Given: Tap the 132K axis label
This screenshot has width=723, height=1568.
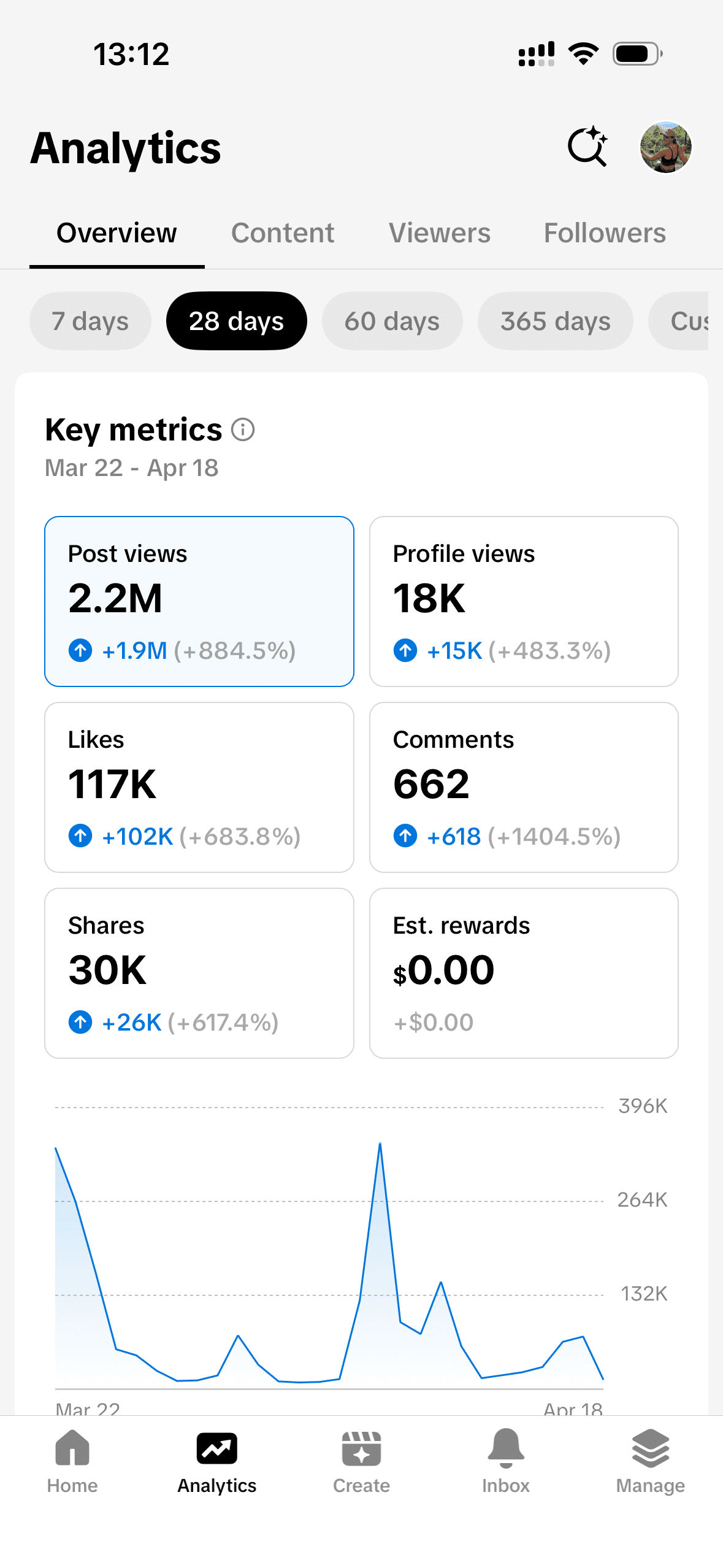Looking at the screenshot, I should pos(644,1294).
